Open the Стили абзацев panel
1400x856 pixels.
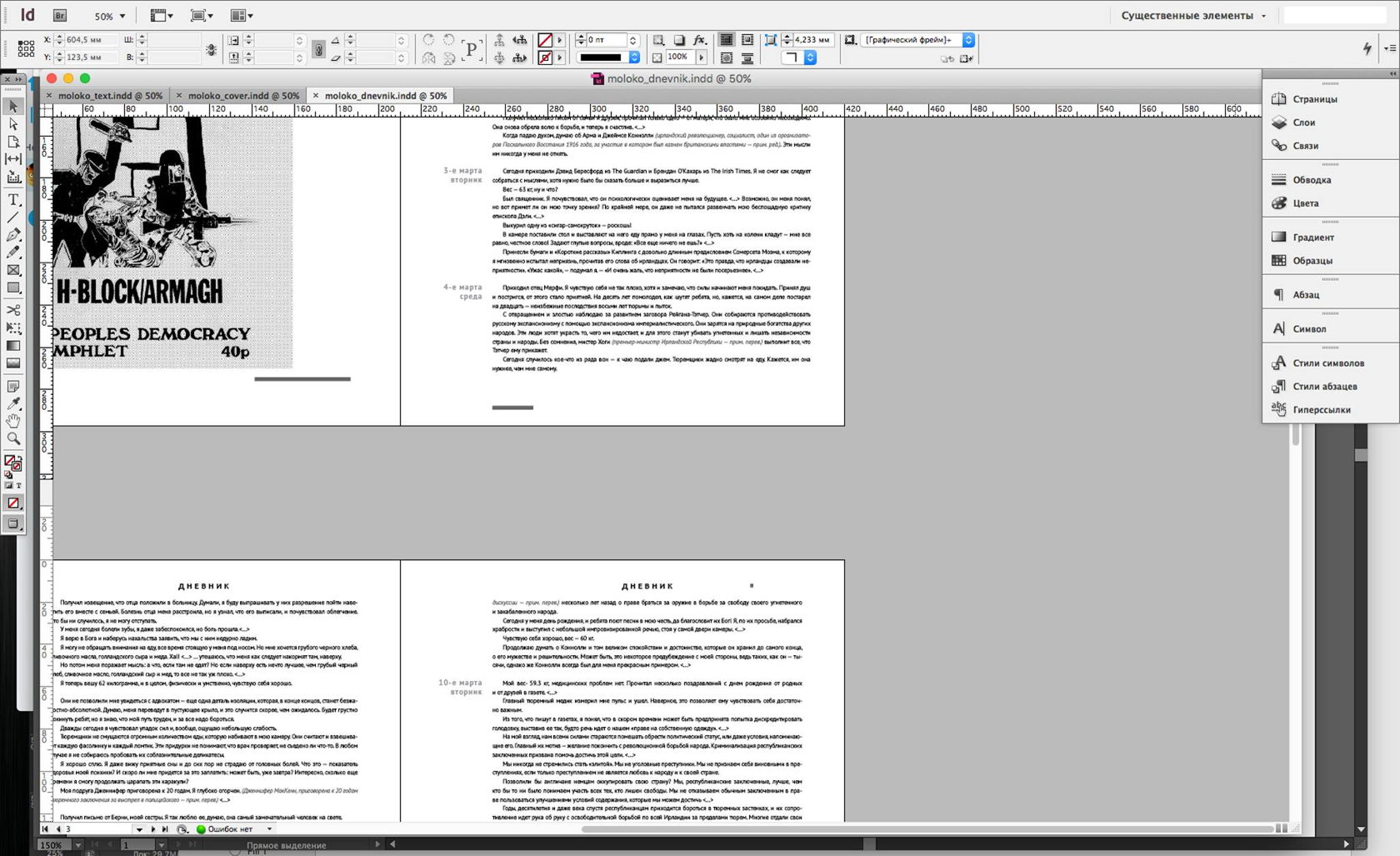tap(1324, 387)
